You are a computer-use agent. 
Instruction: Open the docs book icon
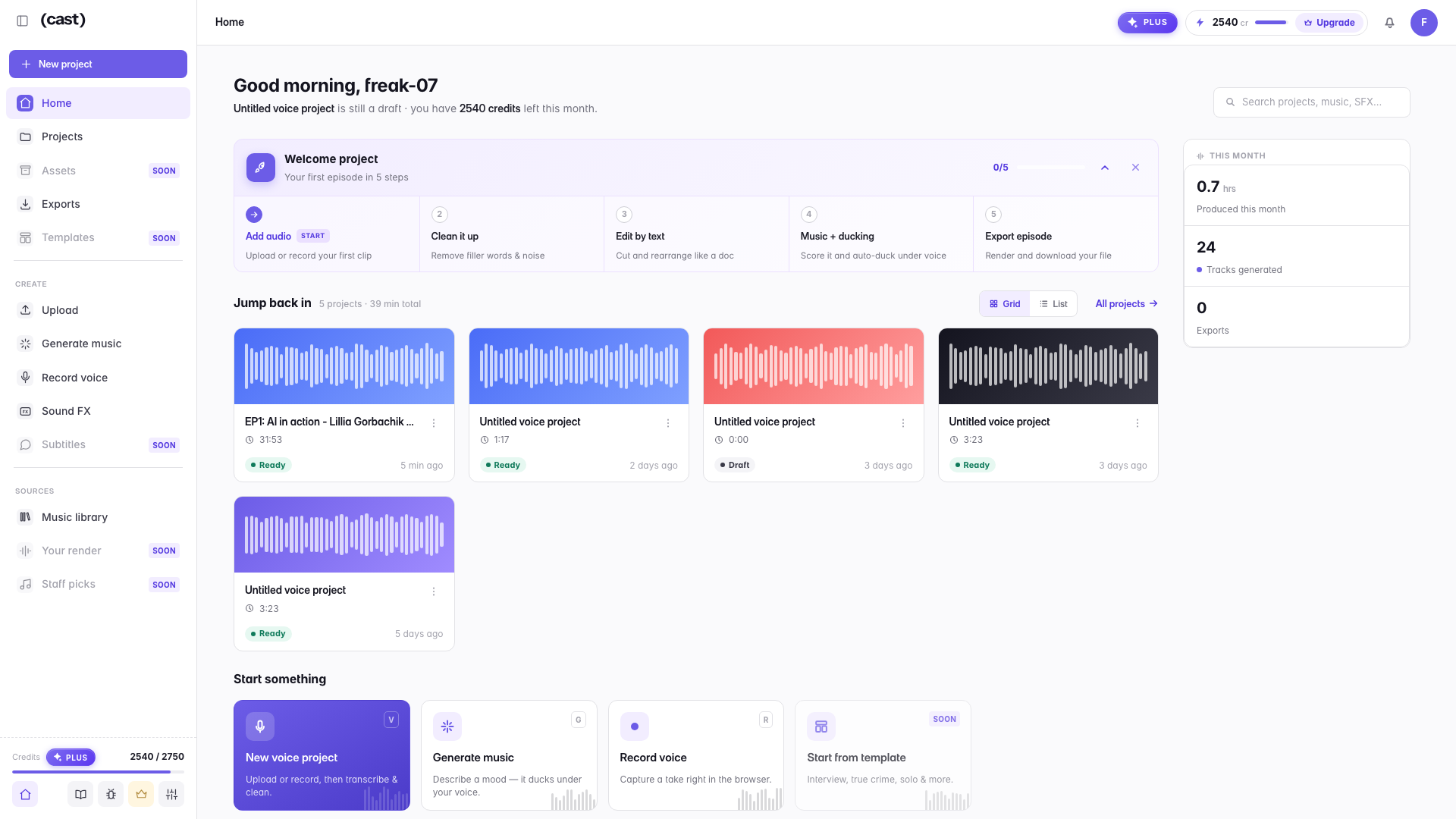80,794
